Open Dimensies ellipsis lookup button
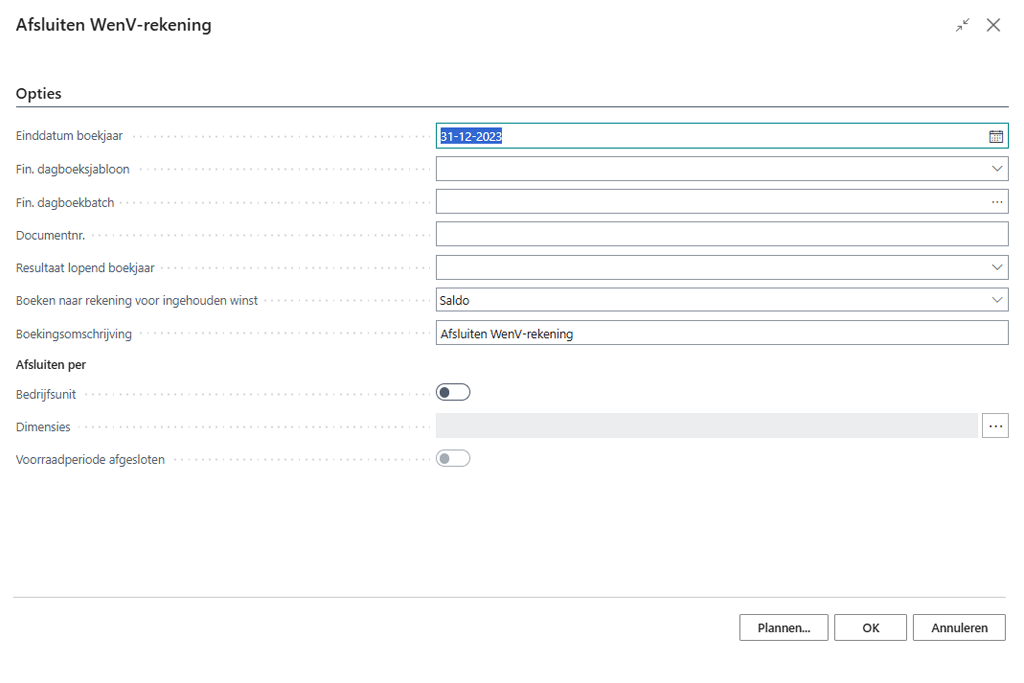The image size is (1024, 683). [x=995, y=426]
